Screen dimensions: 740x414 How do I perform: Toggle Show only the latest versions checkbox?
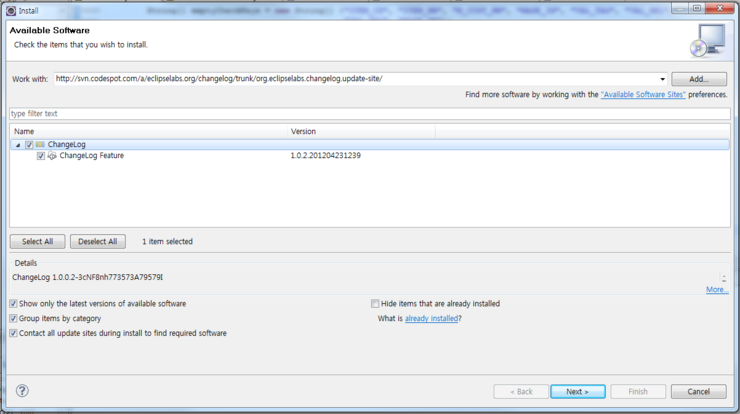point(13,304)
